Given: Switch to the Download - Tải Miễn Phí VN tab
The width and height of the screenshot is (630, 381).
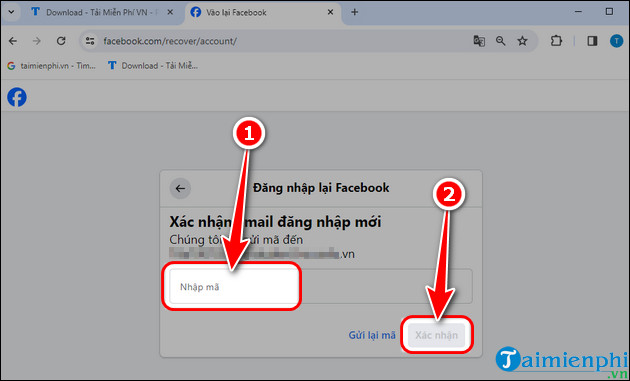Looking at the screenshot, I should click(x=102, y=12).
